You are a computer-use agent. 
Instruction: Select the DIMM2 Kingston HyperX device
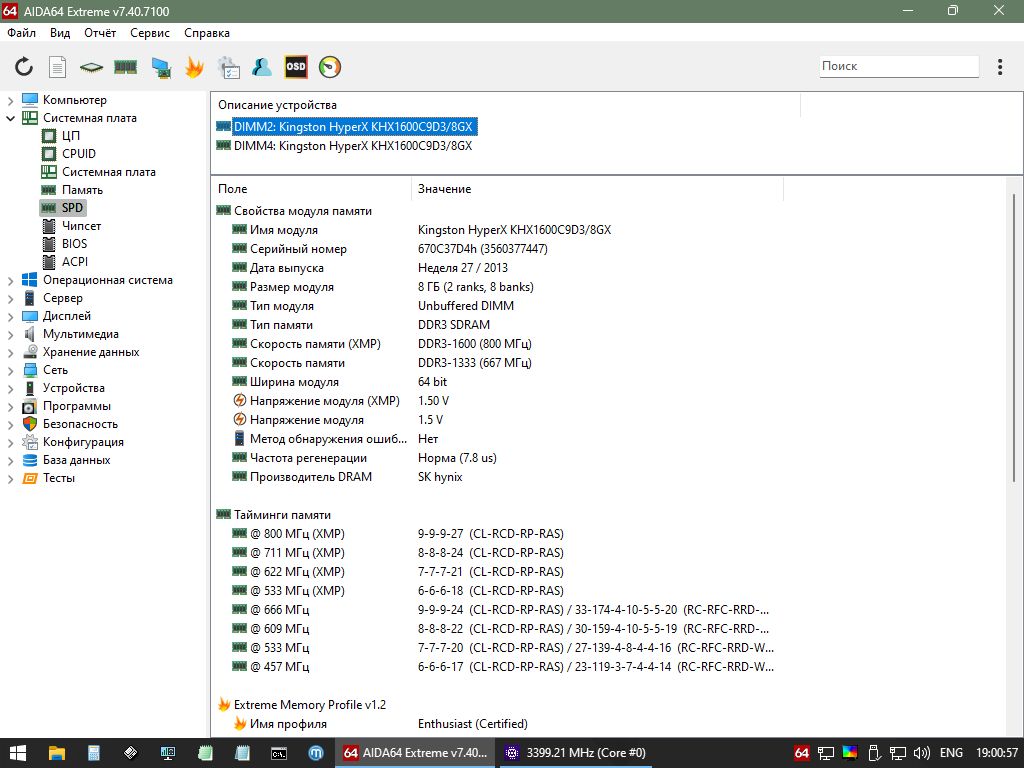coord(353,127)
